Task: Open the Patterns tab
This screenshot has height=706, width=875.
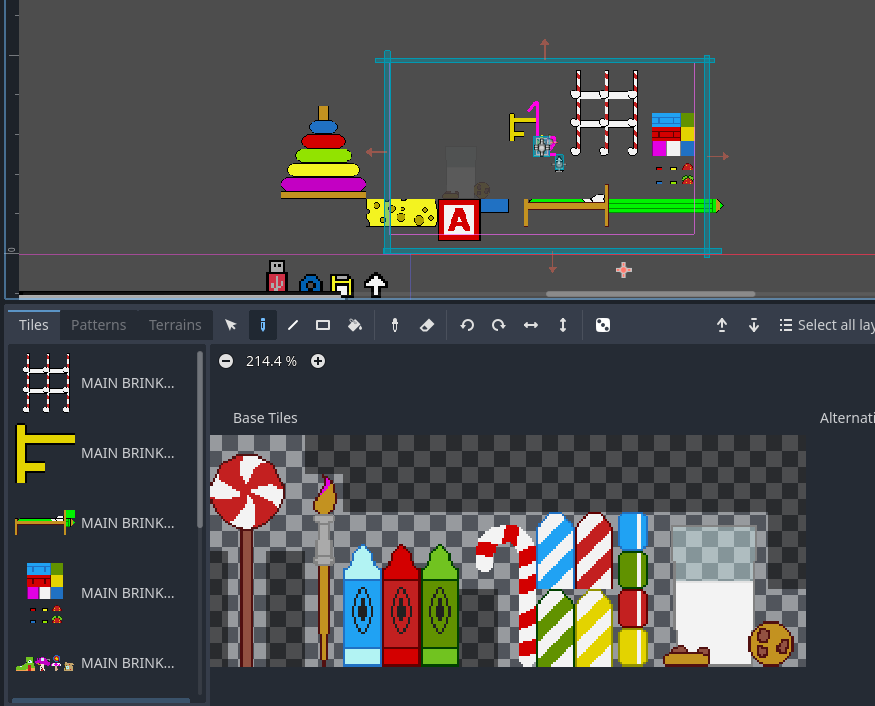Action: pos(99,325)
